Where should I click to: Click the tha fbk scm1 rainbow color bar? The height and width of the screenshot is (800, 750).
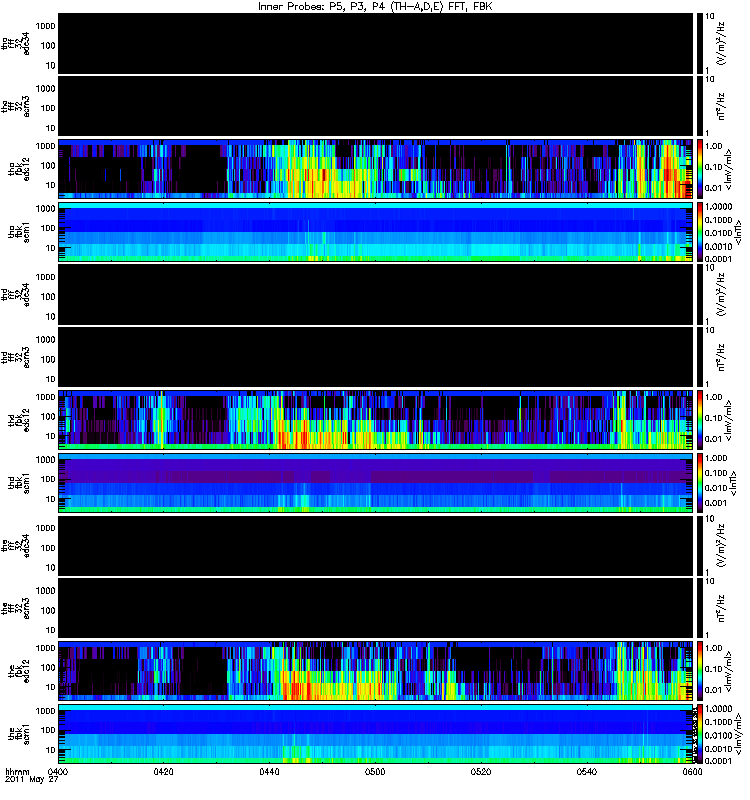click(699, 232)
